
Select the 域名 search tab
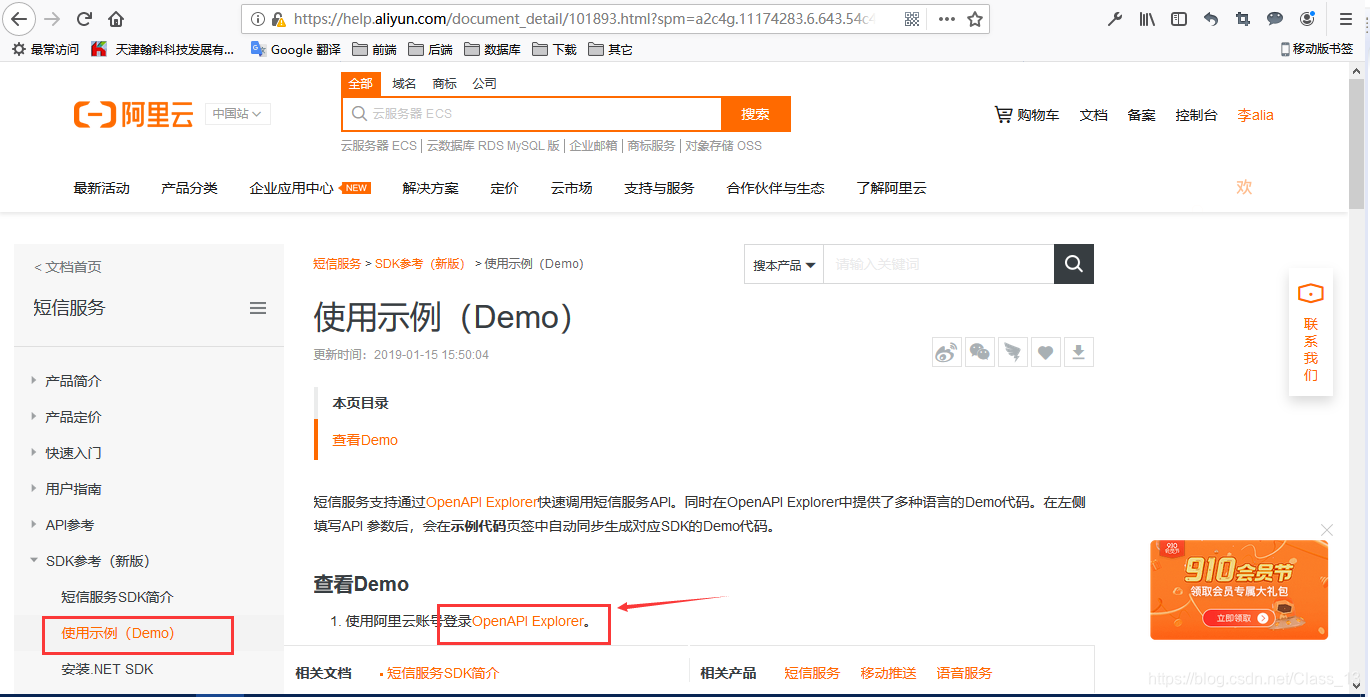(x=404, y=83)
